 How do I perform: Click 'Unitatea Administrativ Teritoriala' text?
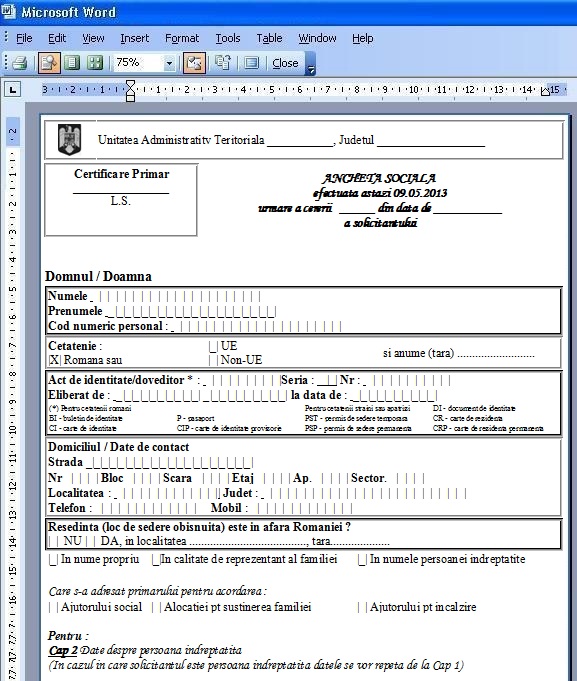click(x=181, y=140)
